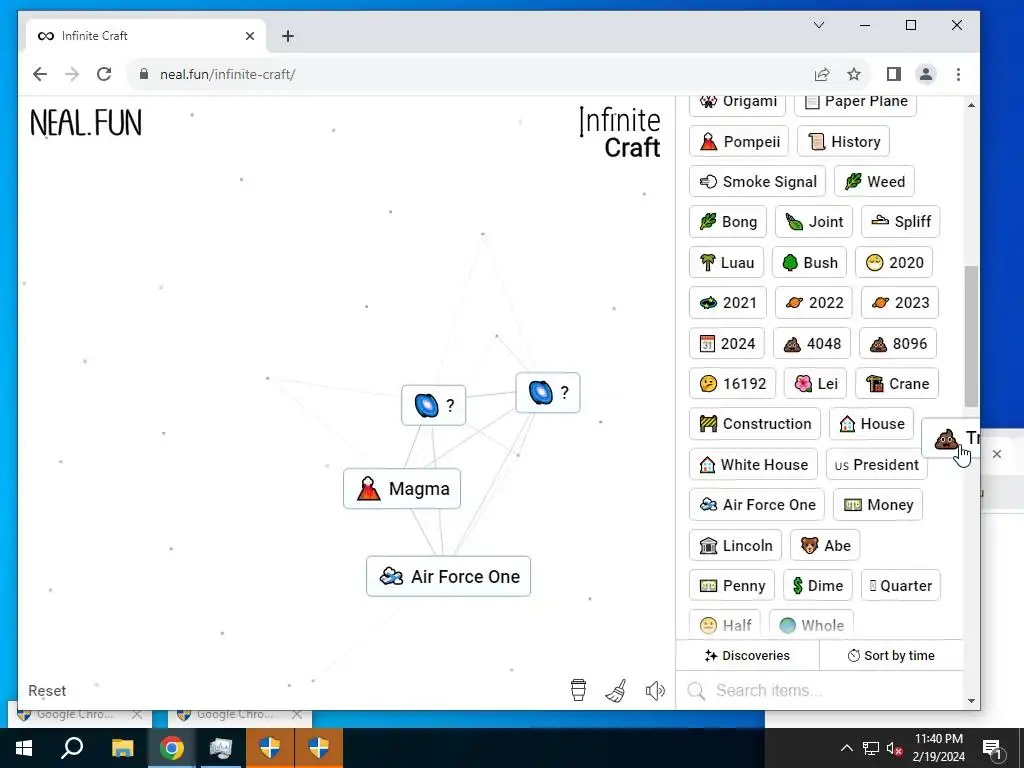Pick the Lei item

[815, 383]
